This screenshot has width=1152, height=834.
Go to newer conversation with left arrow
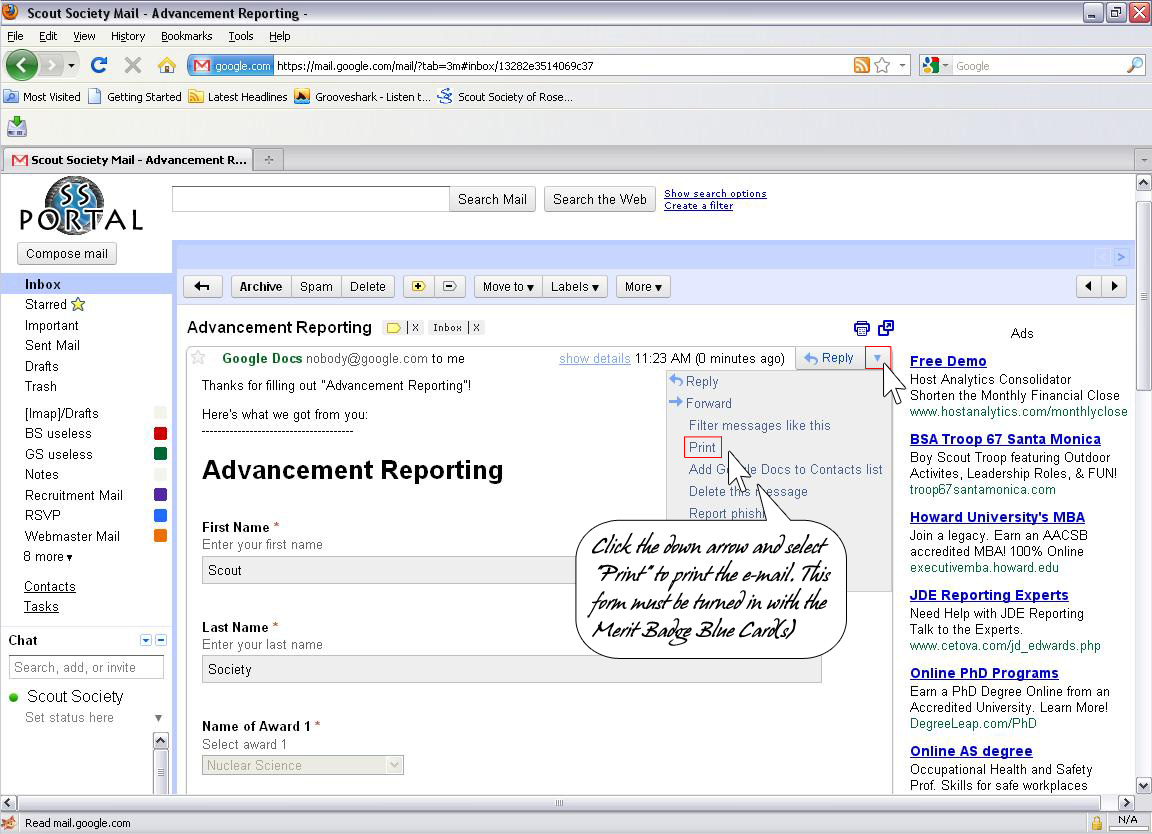[1089, 287]
